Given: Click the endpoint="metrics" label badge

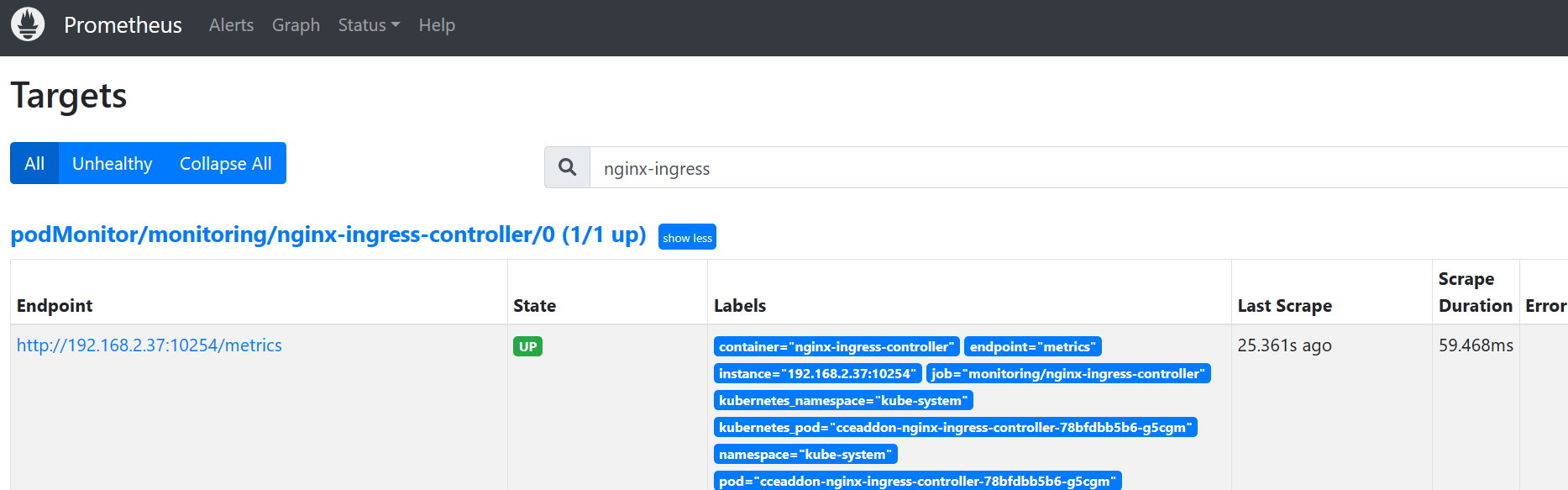Looking at the screenshot, I should pyautogui.click(x=1033, y=346).
